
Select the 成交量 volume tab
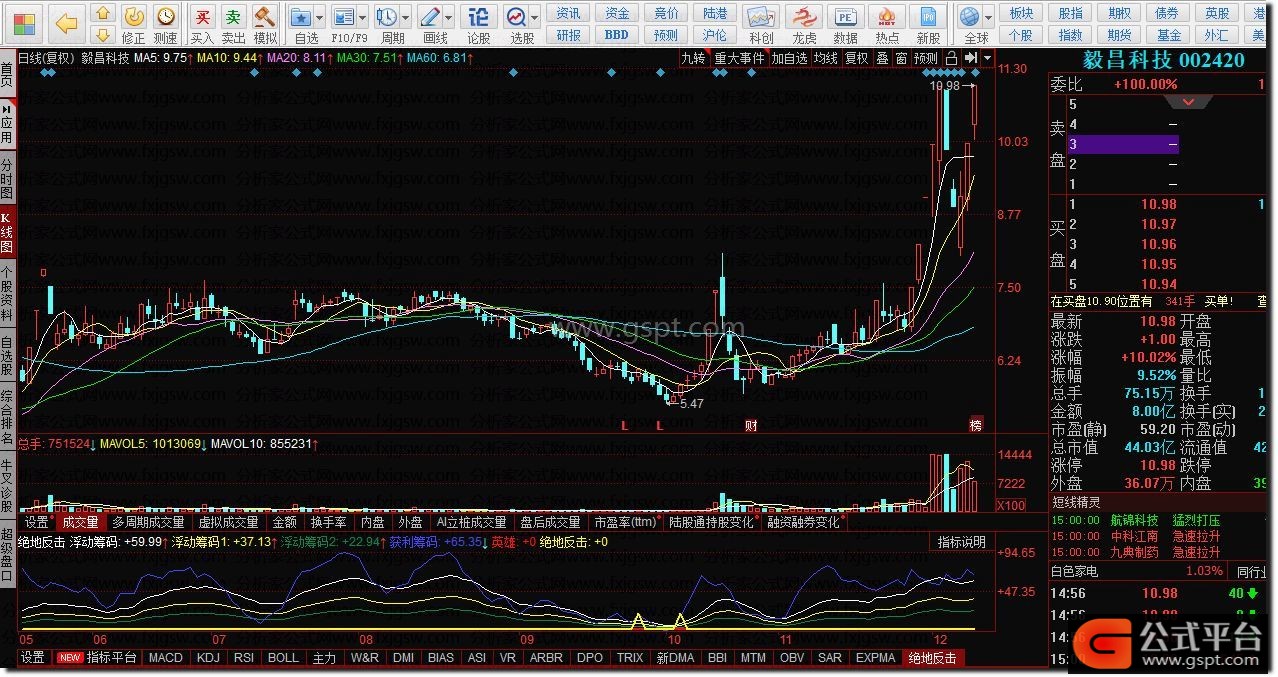tap(80, 522)
